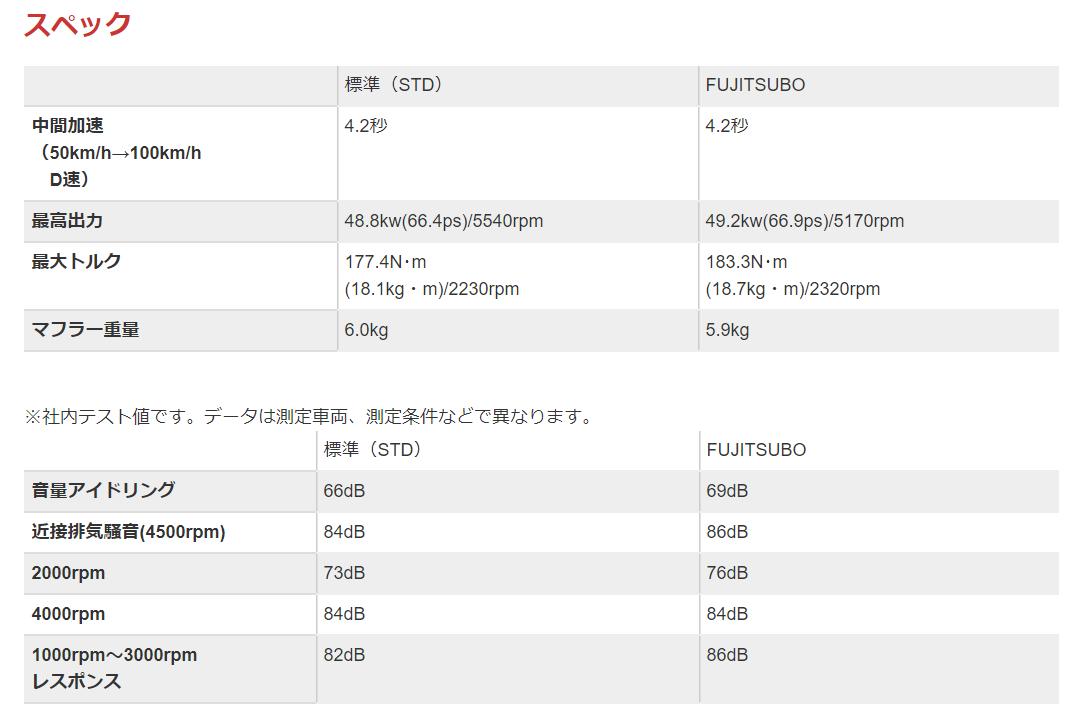Screen dimensions: 1083x722
Task: Select the 音量アイドリング row label
Action: [103, 490]
